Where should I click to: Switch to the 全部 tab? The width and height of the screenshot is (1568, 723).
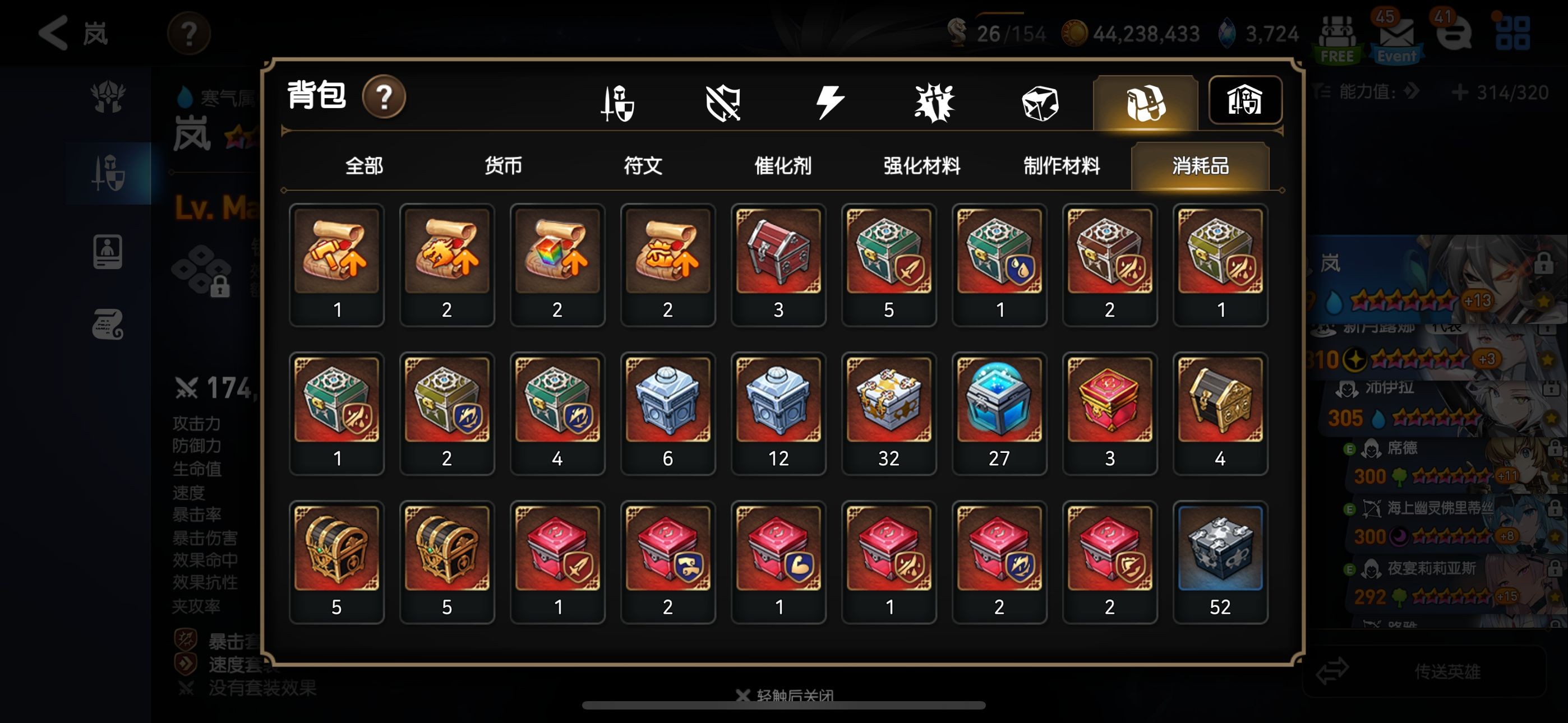[x=364, y=165]
